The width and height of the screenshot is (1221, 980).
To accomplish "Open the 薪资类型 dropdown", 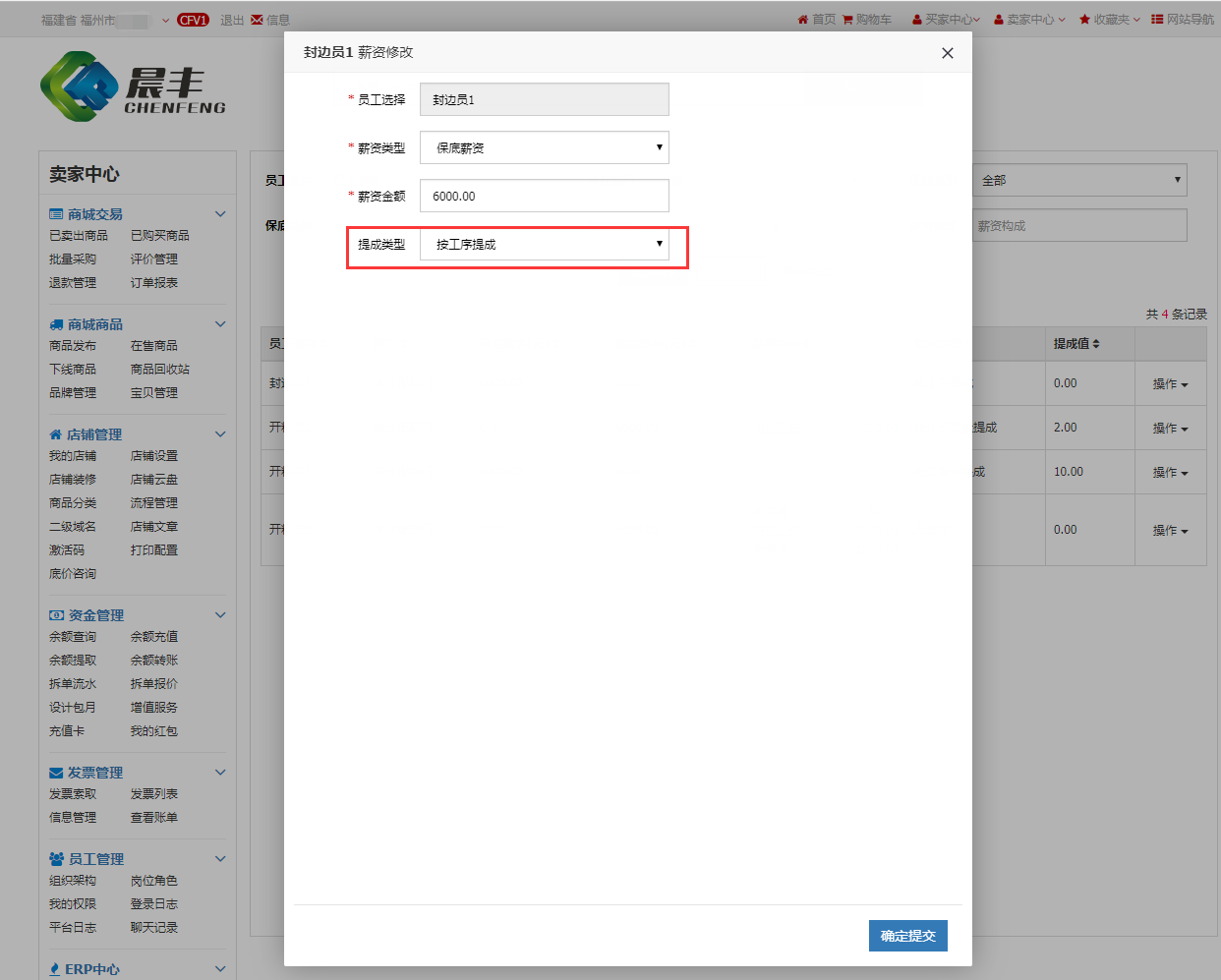I will tap(544, 147).
